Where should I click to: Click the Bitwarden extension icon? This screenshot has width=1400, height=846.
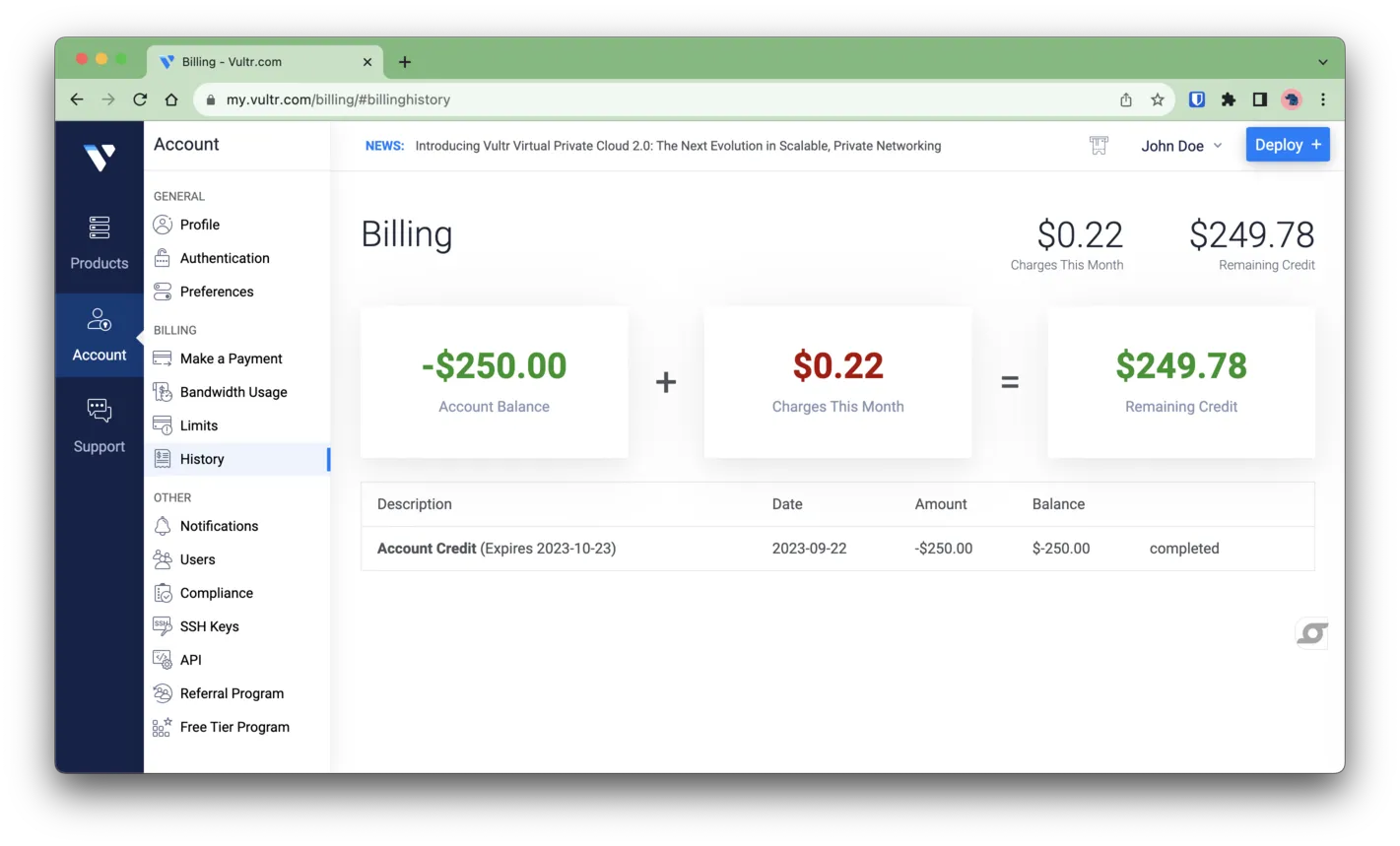pyautogui.click(x=1197, y=99)
